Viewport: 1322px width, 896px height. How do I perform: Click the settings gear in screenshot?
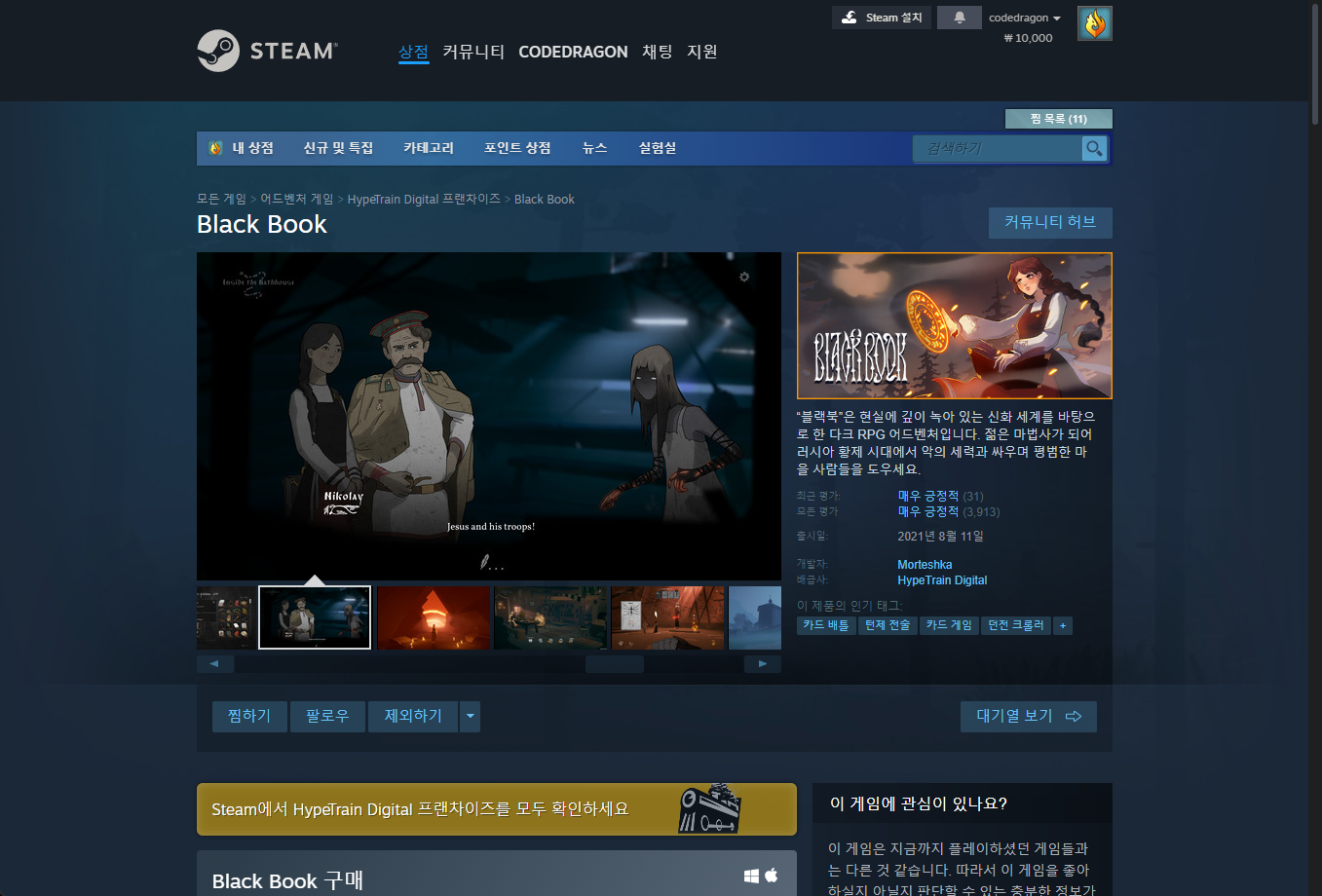744,278
